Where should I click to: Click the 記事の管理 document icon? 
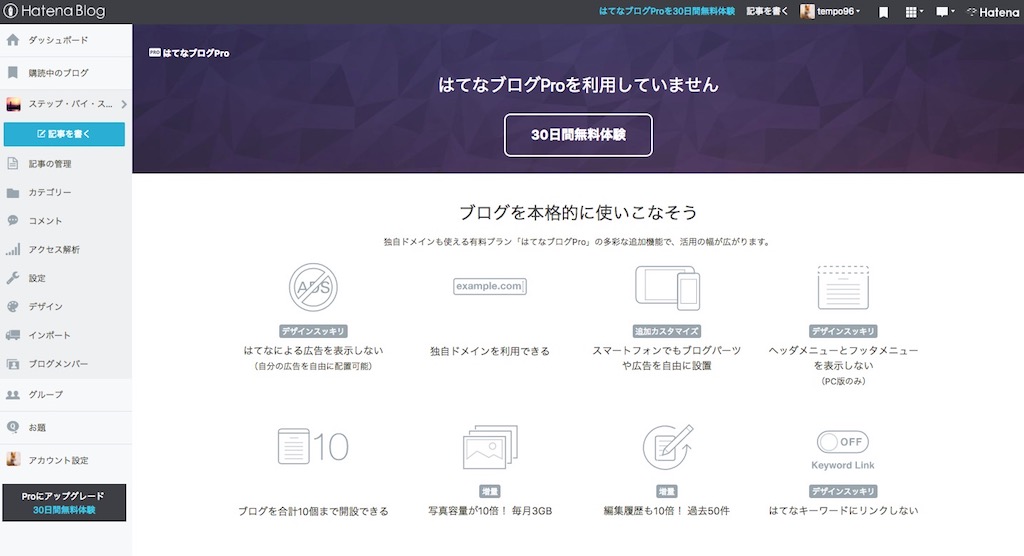point(12,163)
